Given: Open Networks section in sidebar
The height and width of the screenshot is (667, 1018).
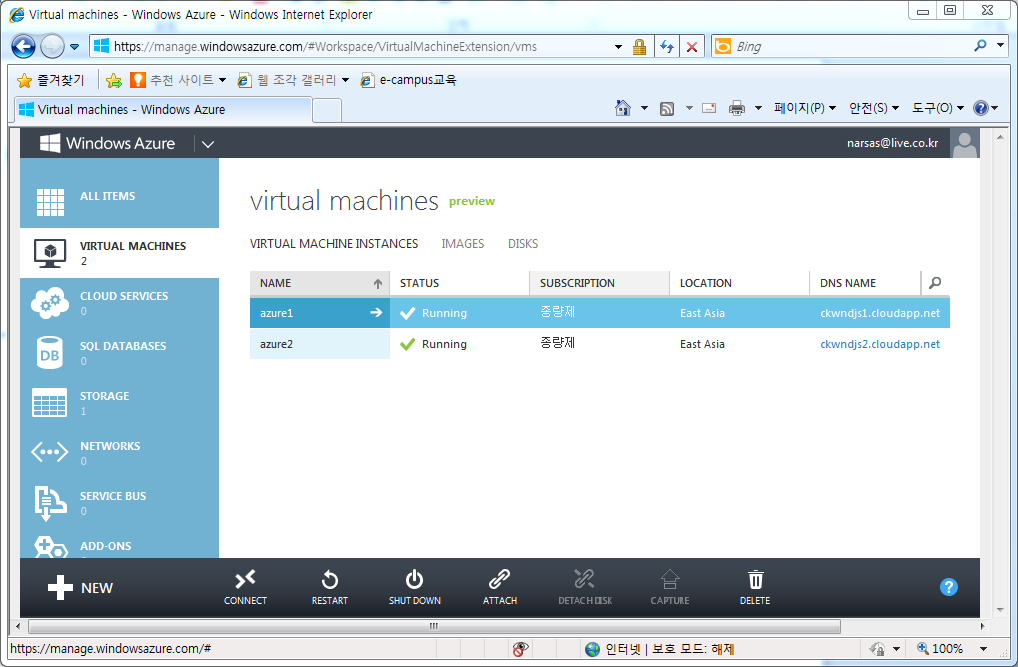Looking at the screenshot, I should coord(119,453).
